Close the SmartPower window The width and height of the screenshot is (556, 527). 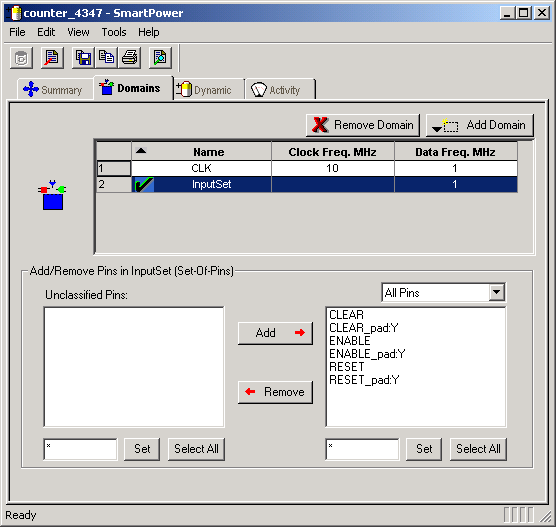pos(542,13)
